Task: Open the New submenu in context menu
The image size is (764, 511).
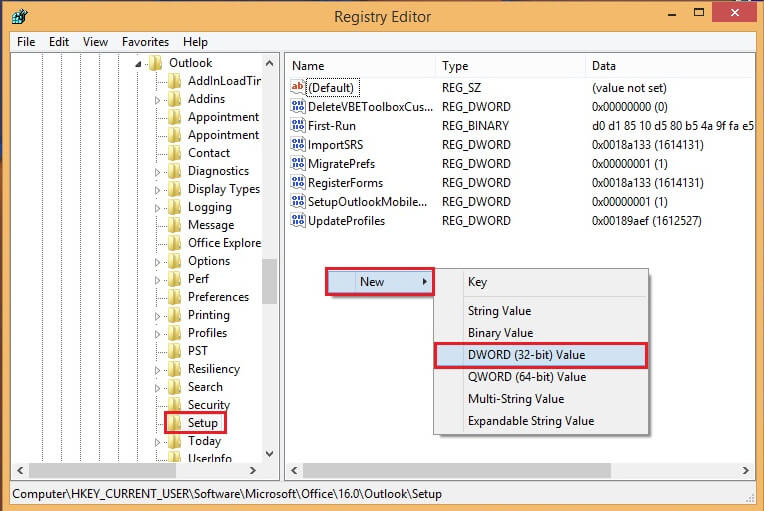Action: click(x=380, y=282)
